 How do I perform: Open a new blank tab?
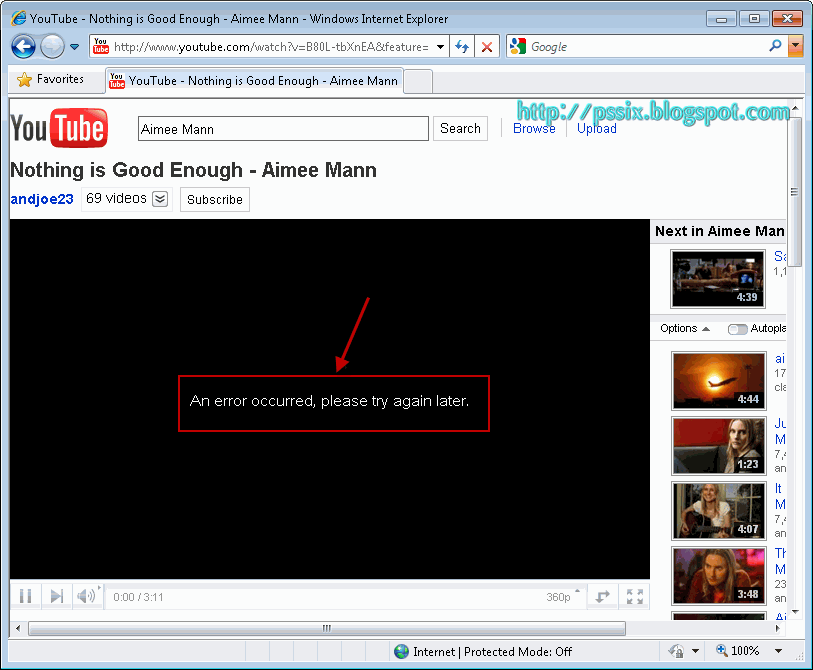pos(418,82)
